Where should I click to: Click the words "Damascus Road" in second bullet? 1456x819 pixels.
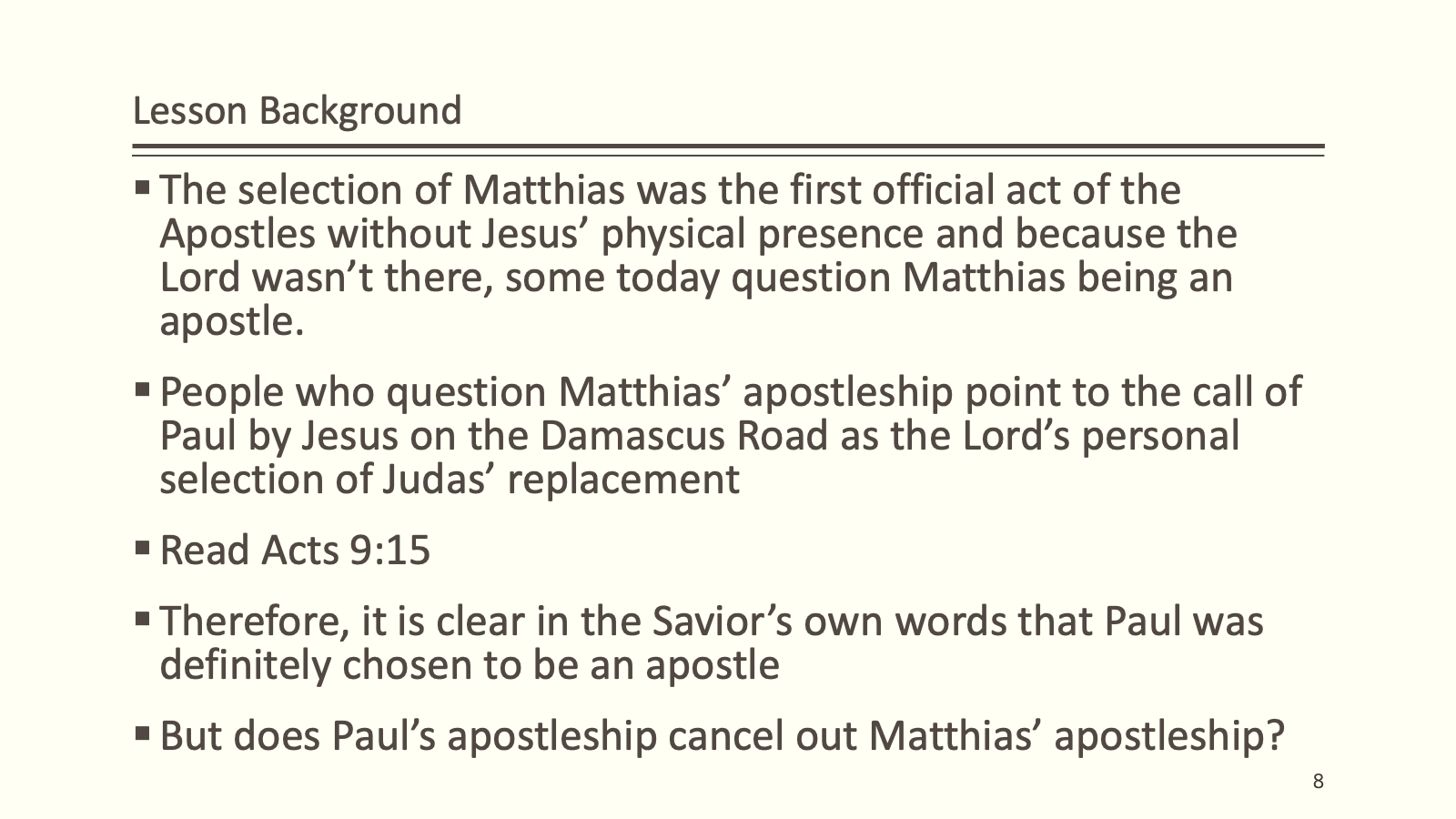[x=683, y=436]
